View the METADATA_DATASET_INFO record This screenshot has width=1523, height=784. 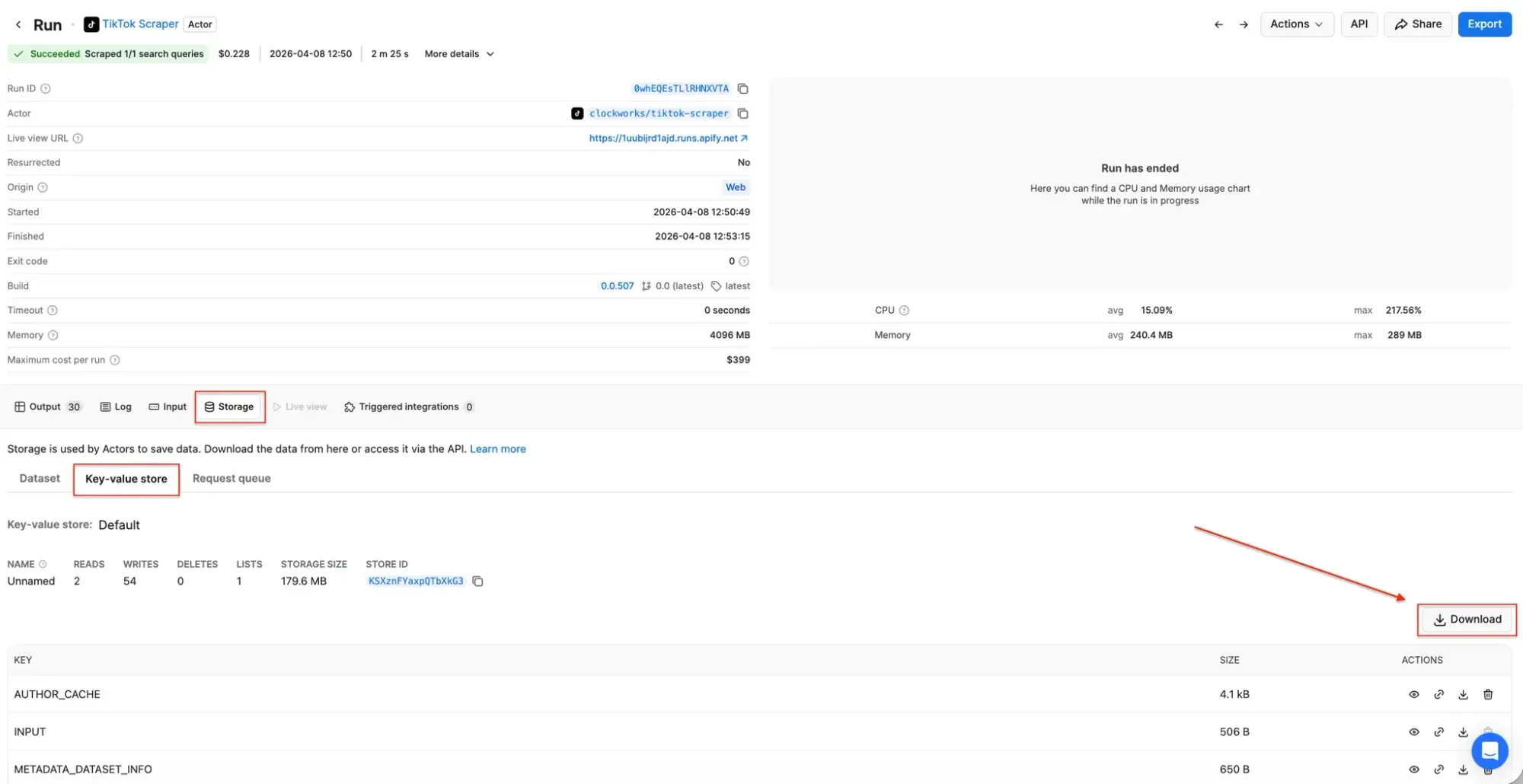click(1414, 769)
